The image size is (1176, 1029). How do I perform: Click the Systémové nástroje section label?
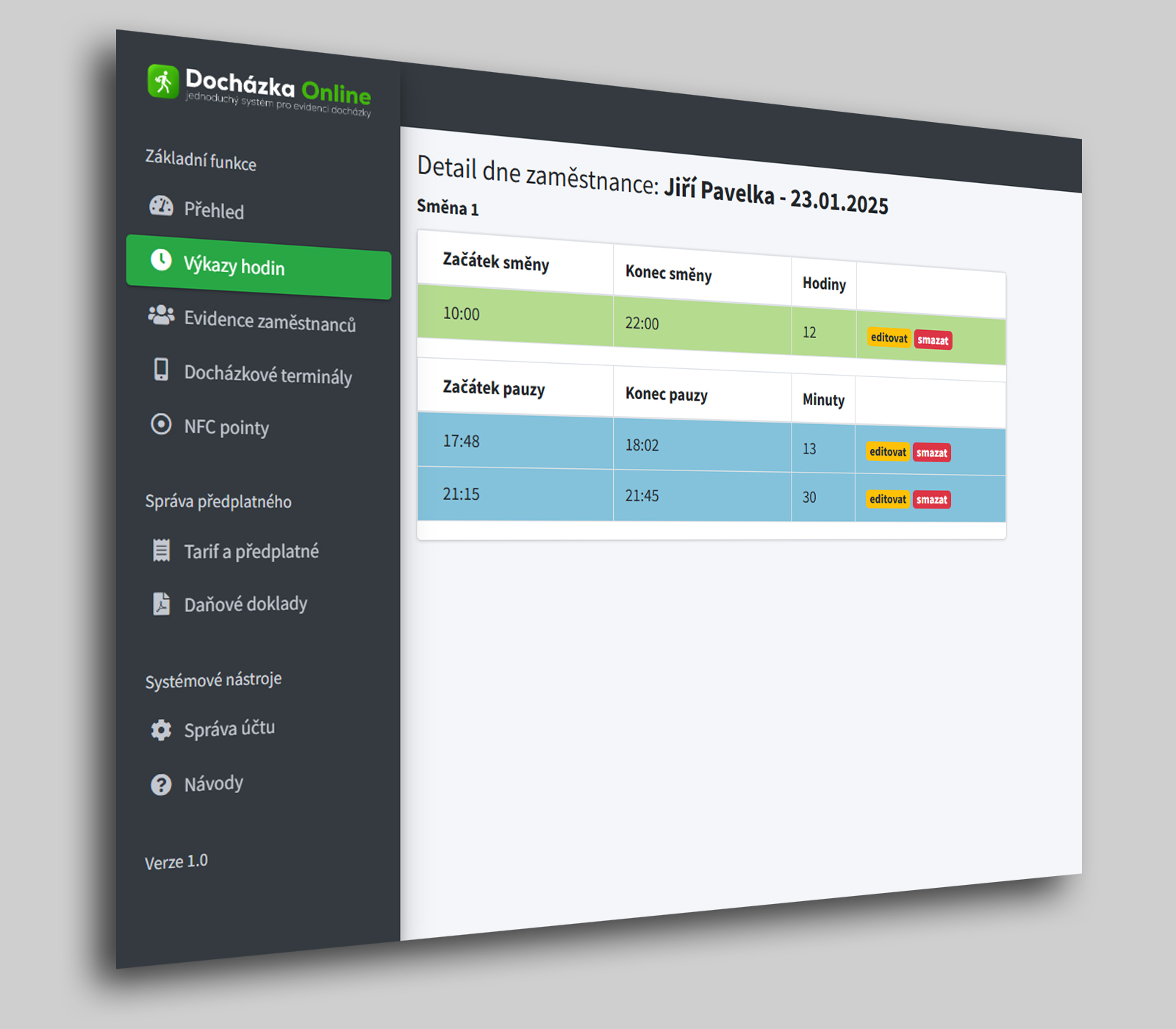pos(213,680)
